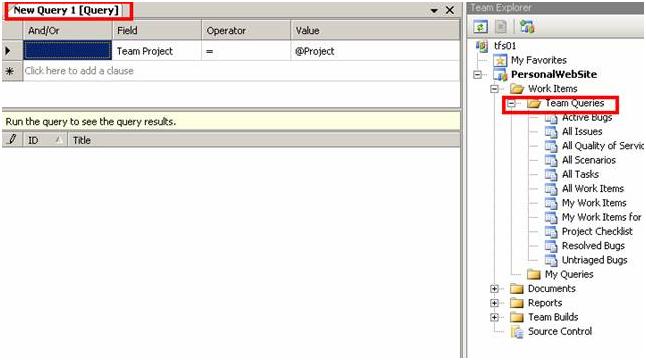
Task: Expand the Documents node
Action: [494, 289]
